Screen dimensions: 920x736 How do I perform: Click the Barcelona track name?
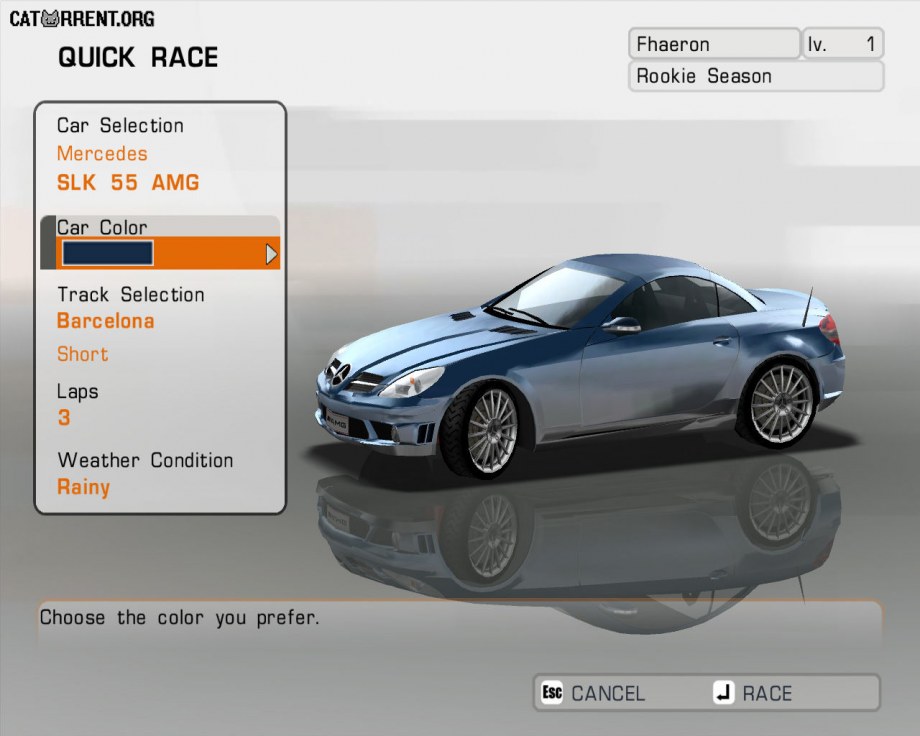point(106,321)
